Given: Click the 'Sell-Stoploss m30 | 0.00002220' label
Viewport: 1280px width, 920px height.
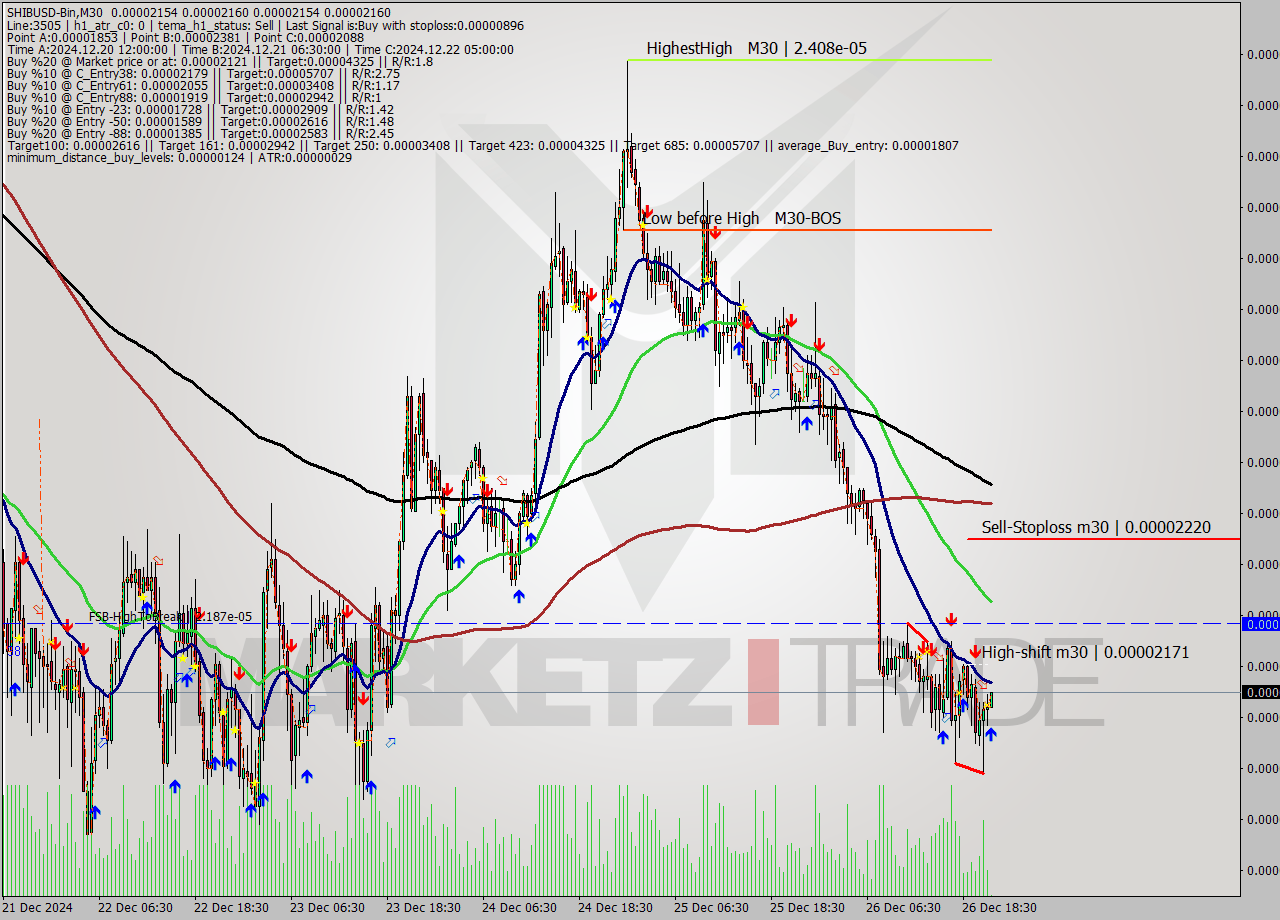Looking at the screenshot, I should 1096,527.
